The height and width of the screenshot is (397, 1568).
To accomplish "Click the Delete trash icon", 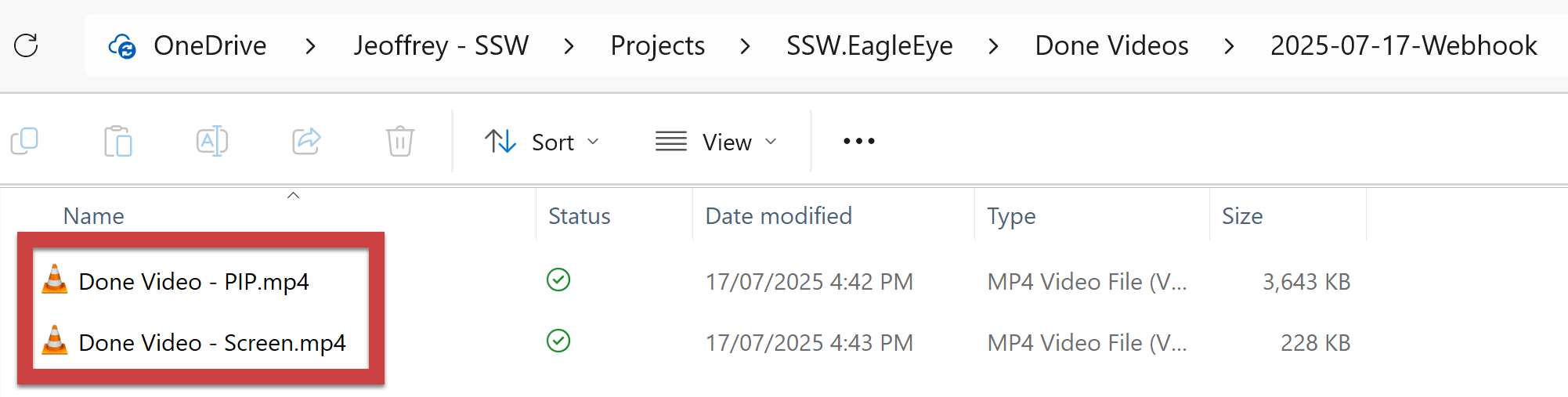I will click(399, 142).
